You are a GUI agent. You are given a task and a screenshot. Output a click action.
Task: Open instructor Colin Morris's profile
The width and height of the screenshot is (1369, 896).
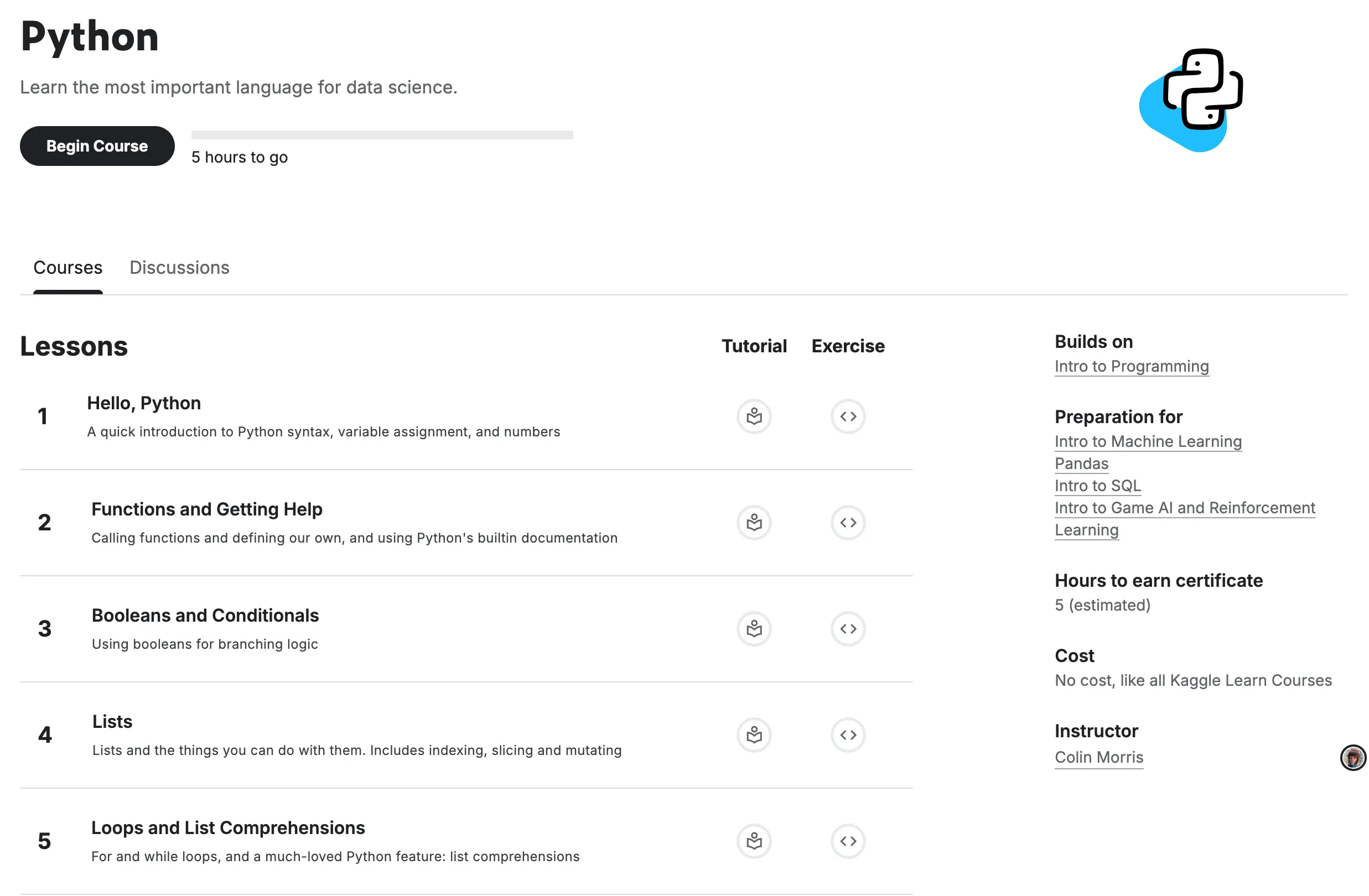pyautogui.click(x=1098, y=757)
